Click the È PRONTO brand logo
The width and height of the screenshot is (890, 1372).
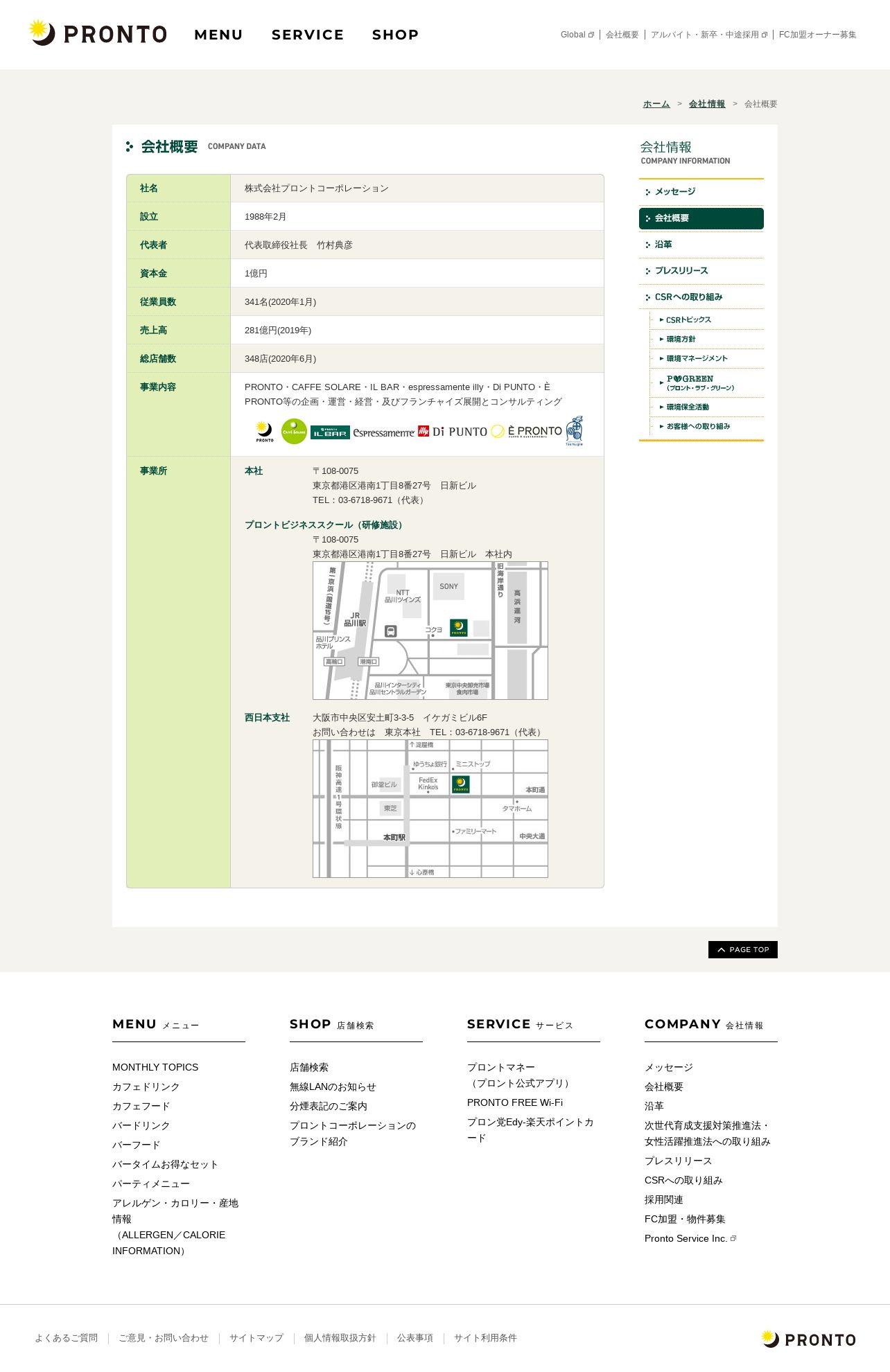527,431
